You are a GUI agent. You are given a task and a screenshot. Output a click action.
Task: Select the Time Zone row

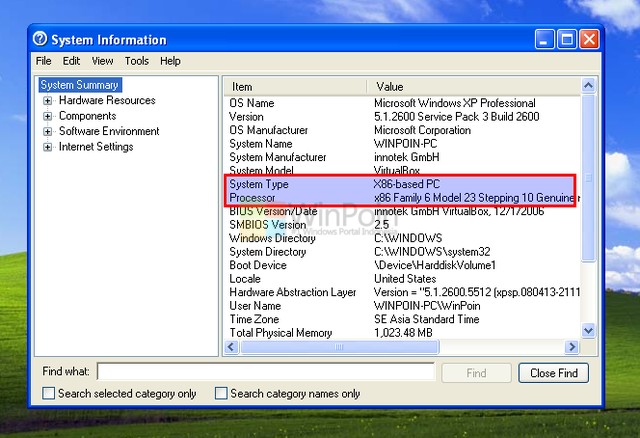coord(402,319)
